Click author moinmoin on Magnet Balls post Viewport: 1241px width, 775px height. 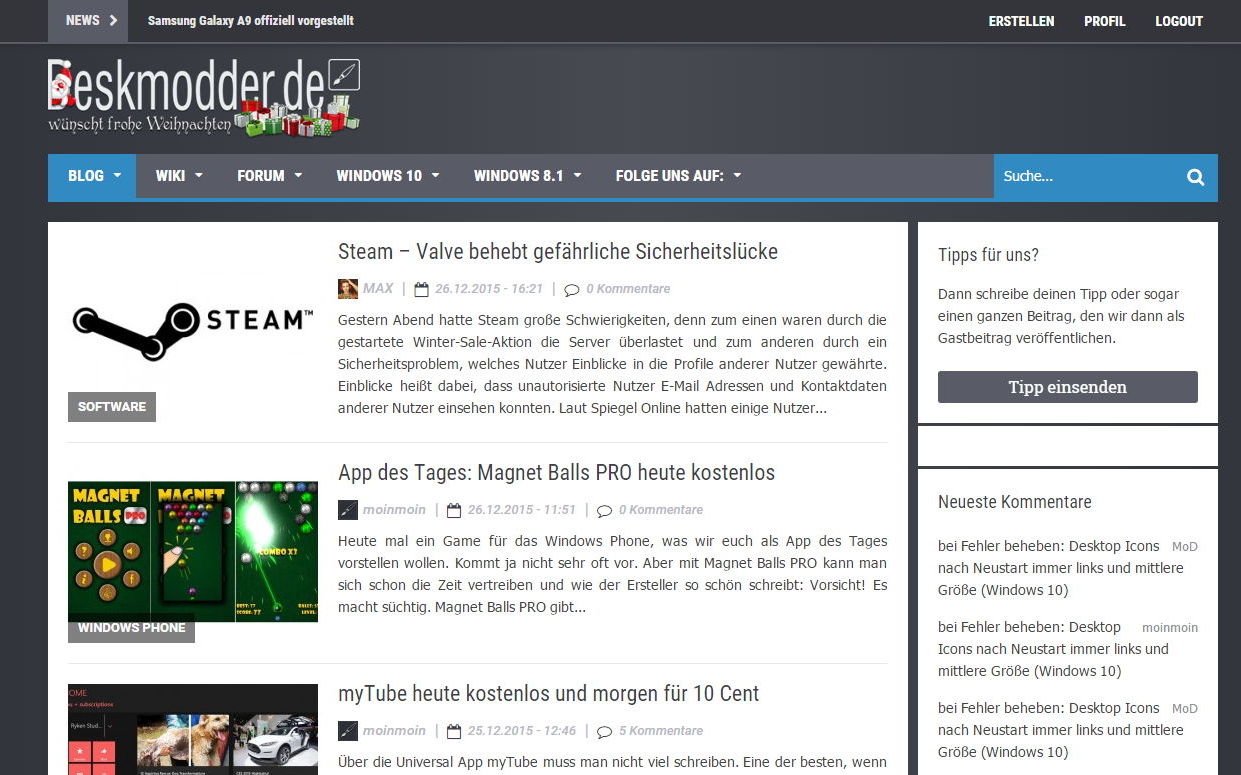pyautogui.click(x=394, y=510)
